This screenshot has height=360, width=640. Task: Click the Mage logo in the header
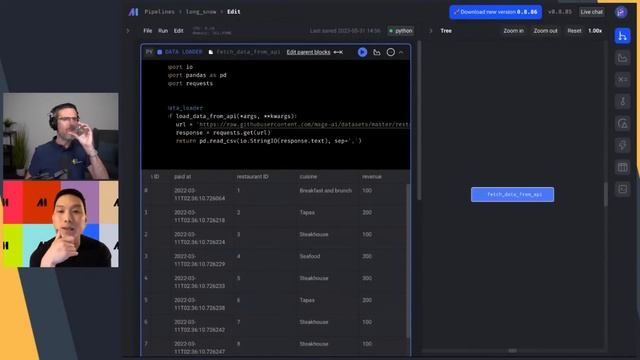click(x=133, y=12)
